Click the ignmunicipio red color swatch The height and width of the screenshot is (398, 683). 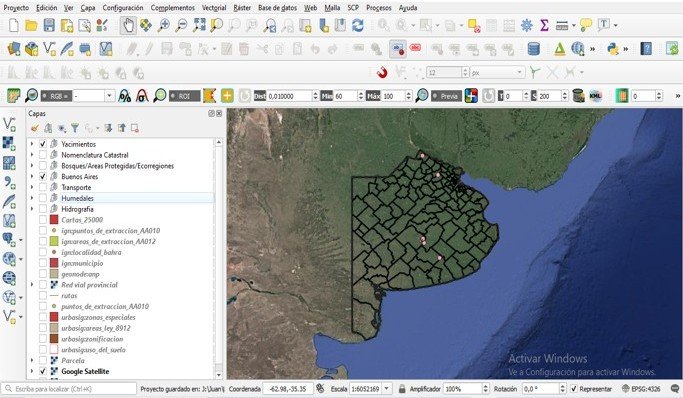54,263
